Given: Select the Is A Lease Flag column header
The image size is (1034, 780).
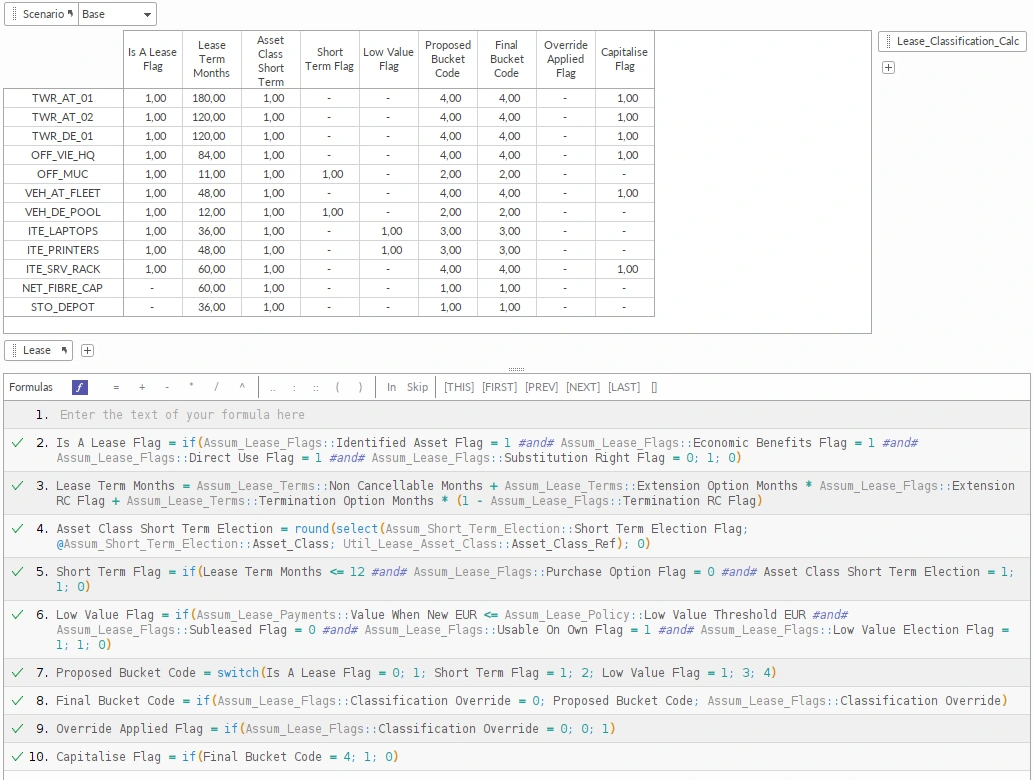Looking at the screenshot, I should 152,59.
